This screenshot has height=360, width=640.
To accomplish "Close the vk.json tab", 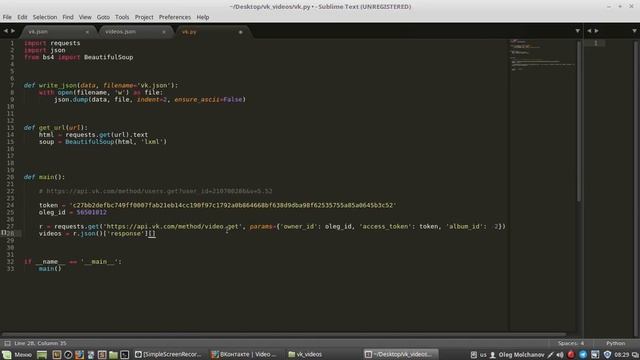I will click(87, 32).
